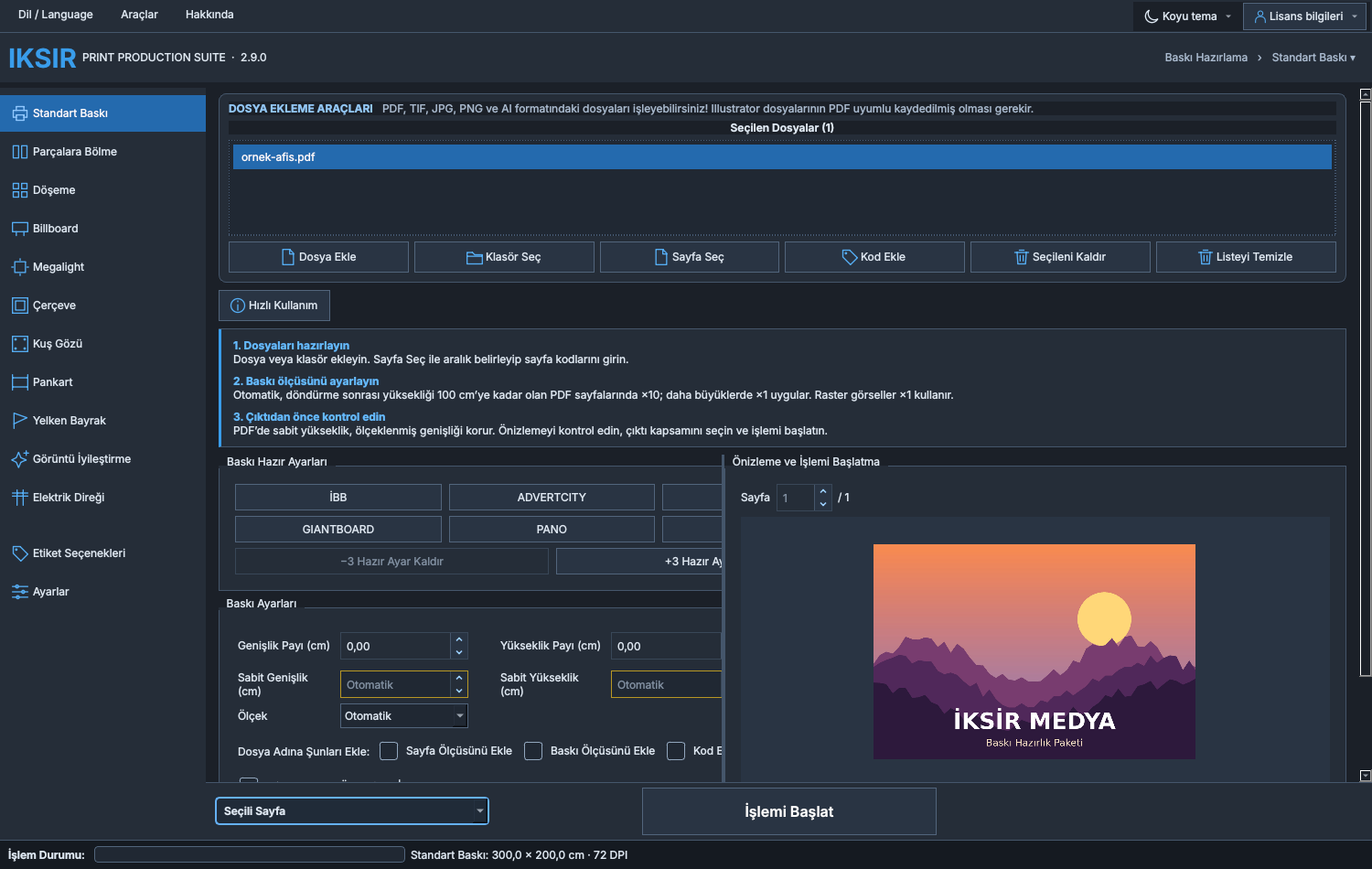Click the İşlemi Başlat button
The image size is (1372, 869).
(x=789, y=811)
